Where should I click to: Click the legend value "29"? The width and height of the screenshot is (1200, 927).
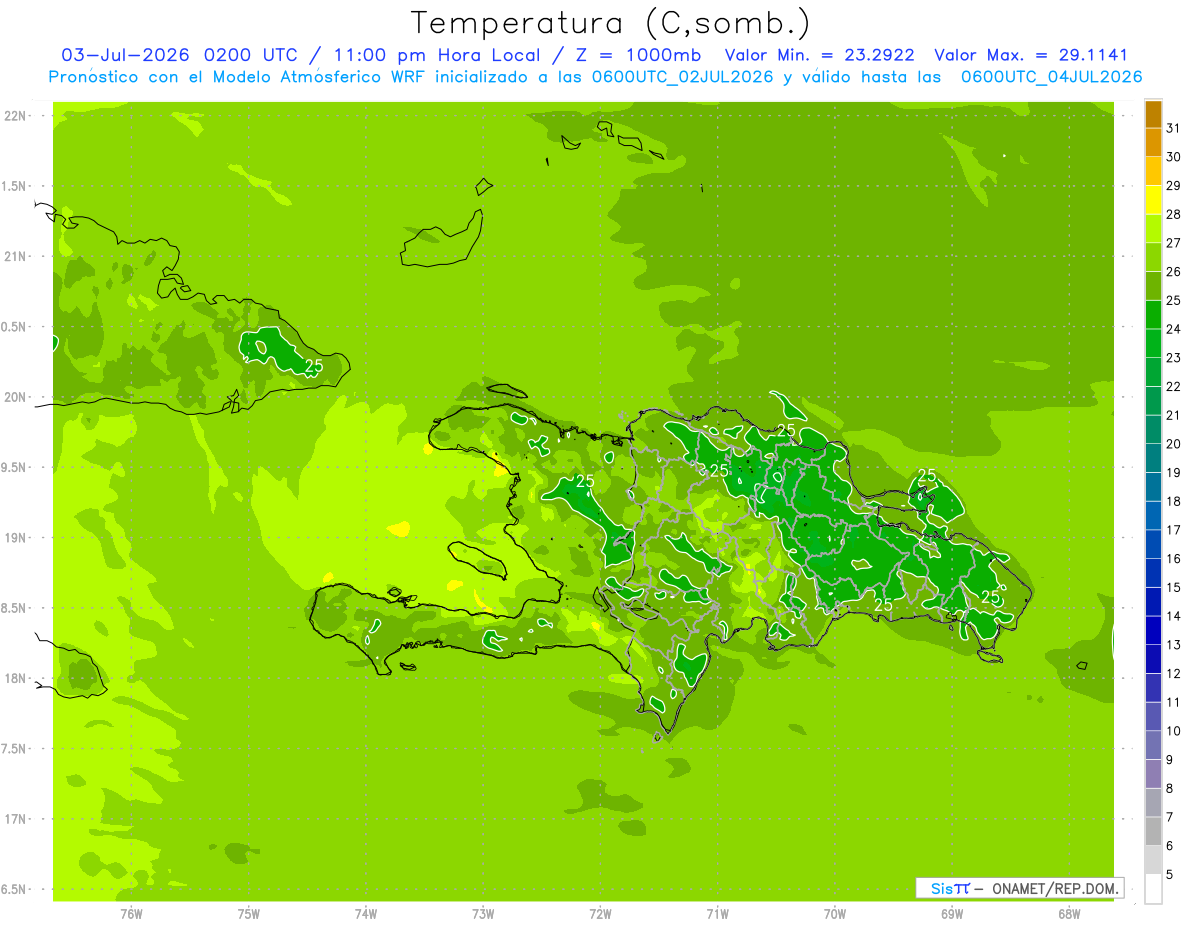[x=1174, y=186]
